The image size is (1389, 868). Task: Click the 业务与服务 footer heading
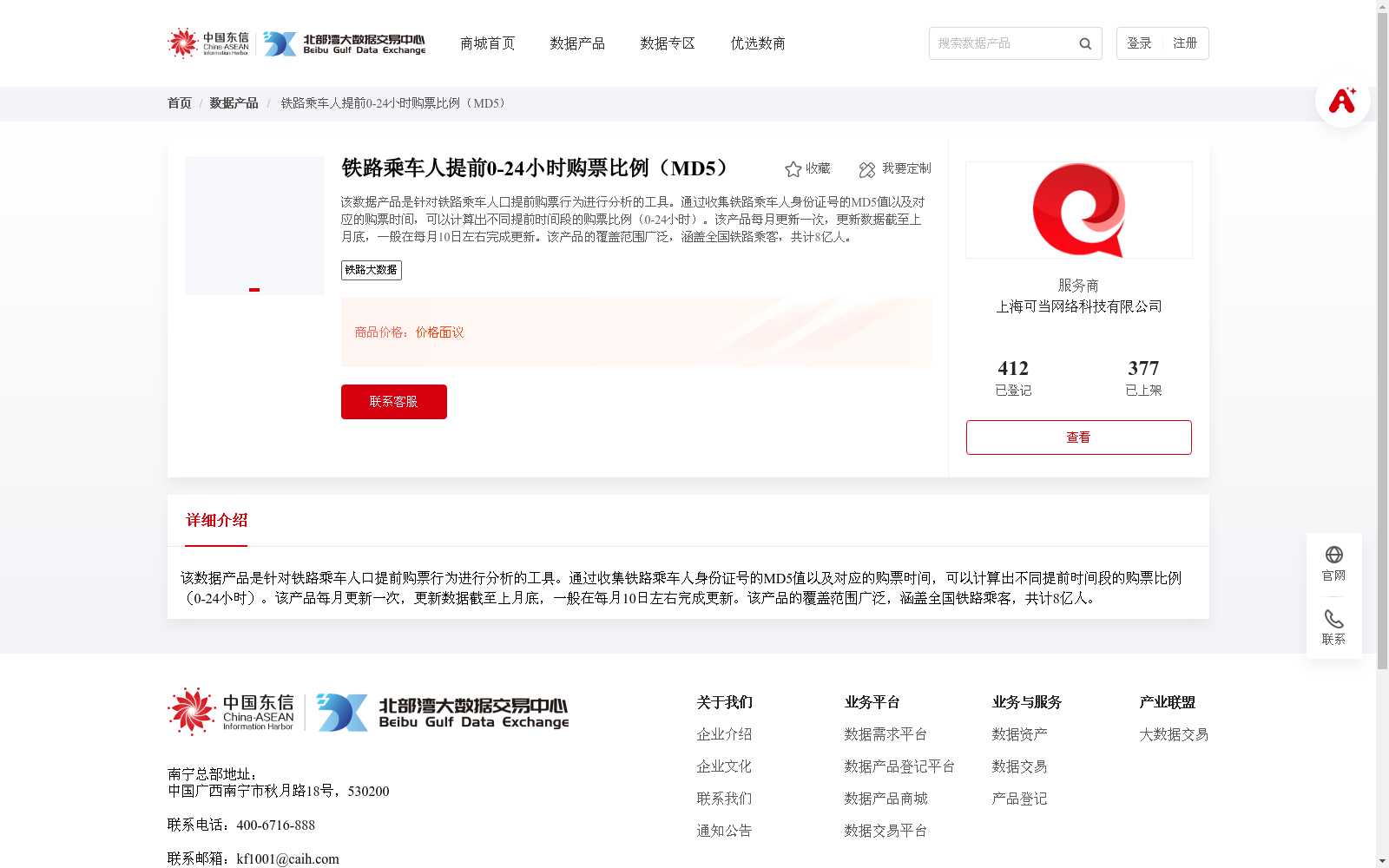pyautogui.click(x=1026, y=702)
